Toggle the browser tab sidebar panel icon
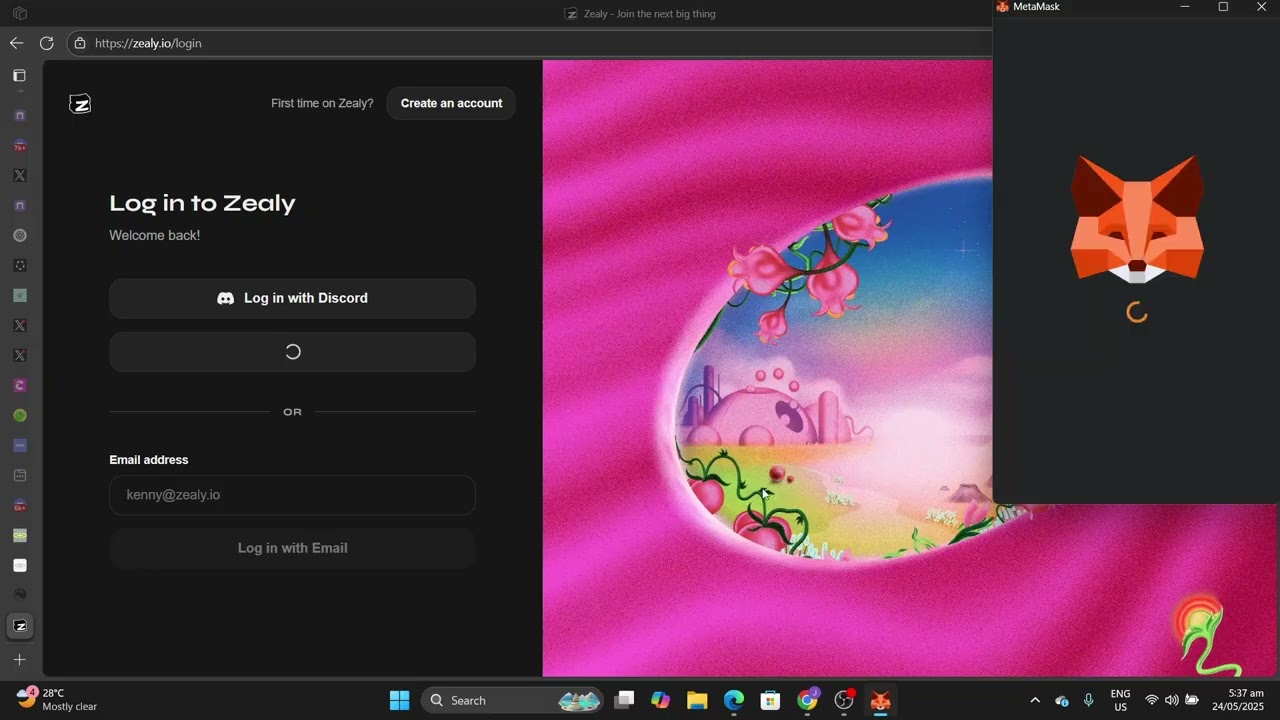This screenshot has width=1280, height=720. click(19, 75)
